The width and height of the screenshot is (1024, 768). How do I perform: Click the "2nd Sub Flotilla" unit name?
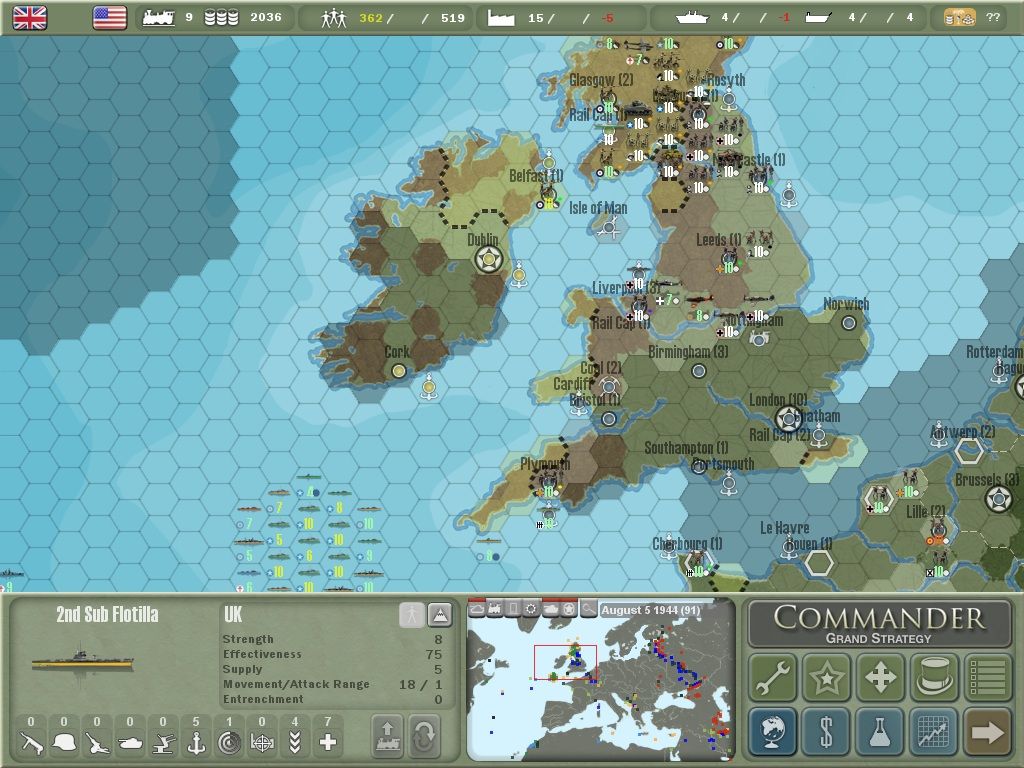pyautogui.click(x=107, y=615)
